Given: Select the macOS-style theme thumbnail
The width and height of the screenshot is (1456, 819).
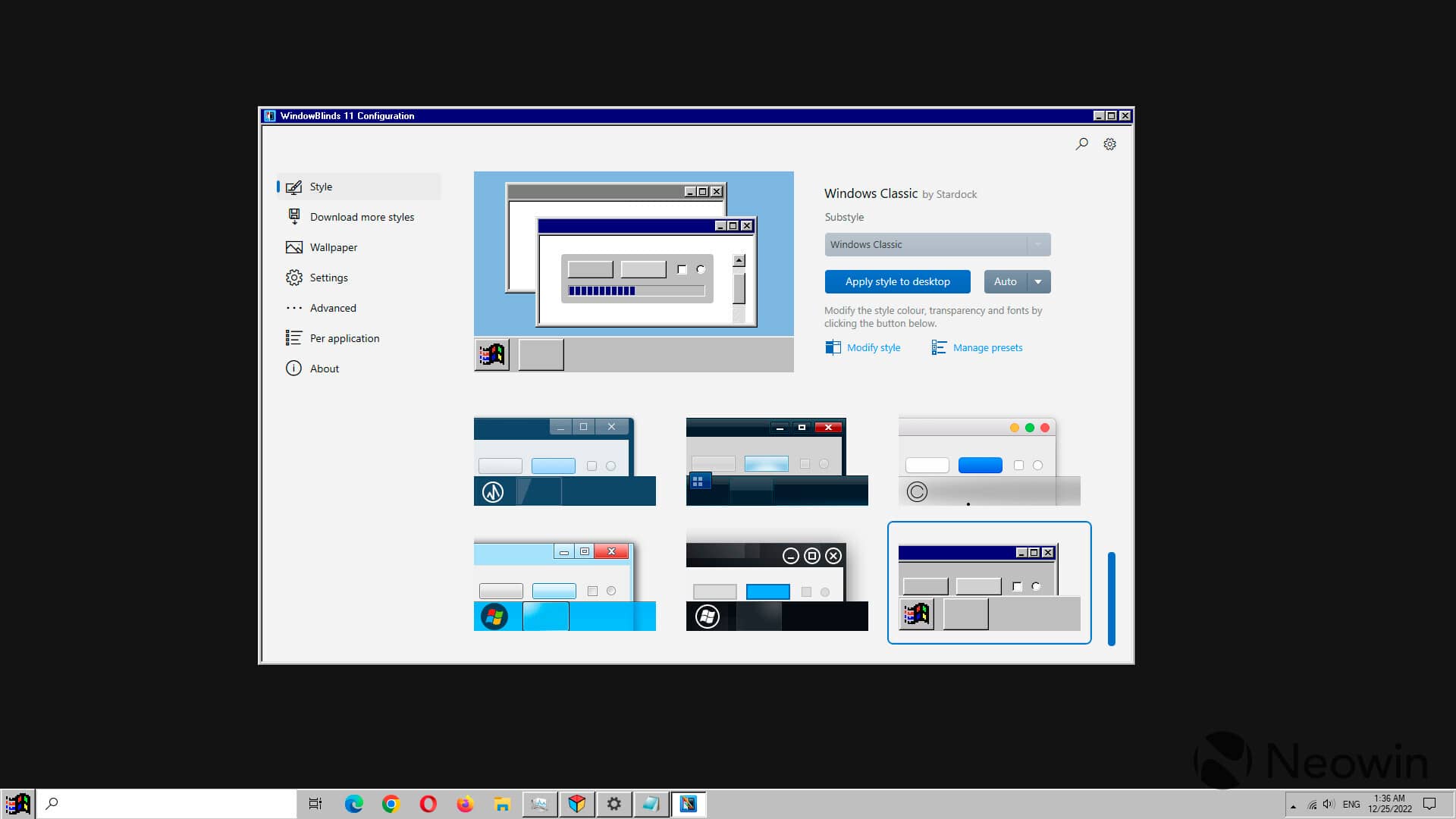Looking at the screenshot, I should point(989,461).
